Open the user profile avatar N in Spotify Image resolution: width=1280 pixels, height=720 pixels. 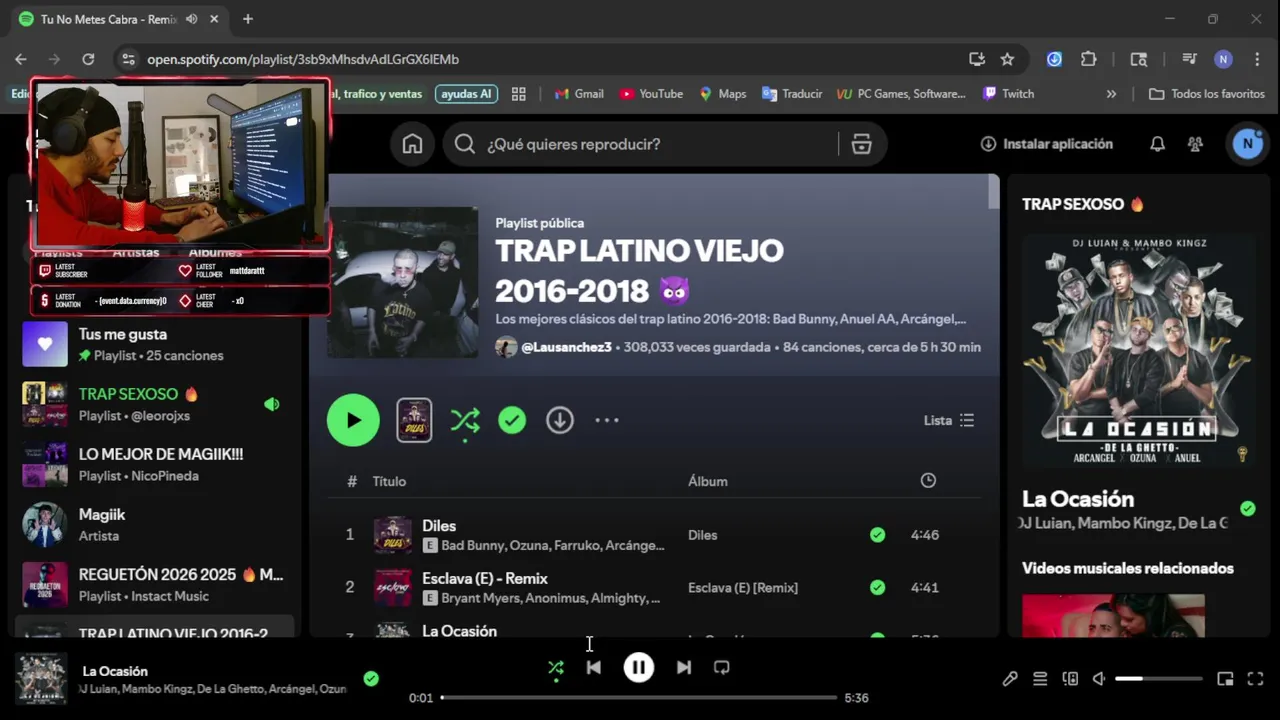(x=1247, y=144)
